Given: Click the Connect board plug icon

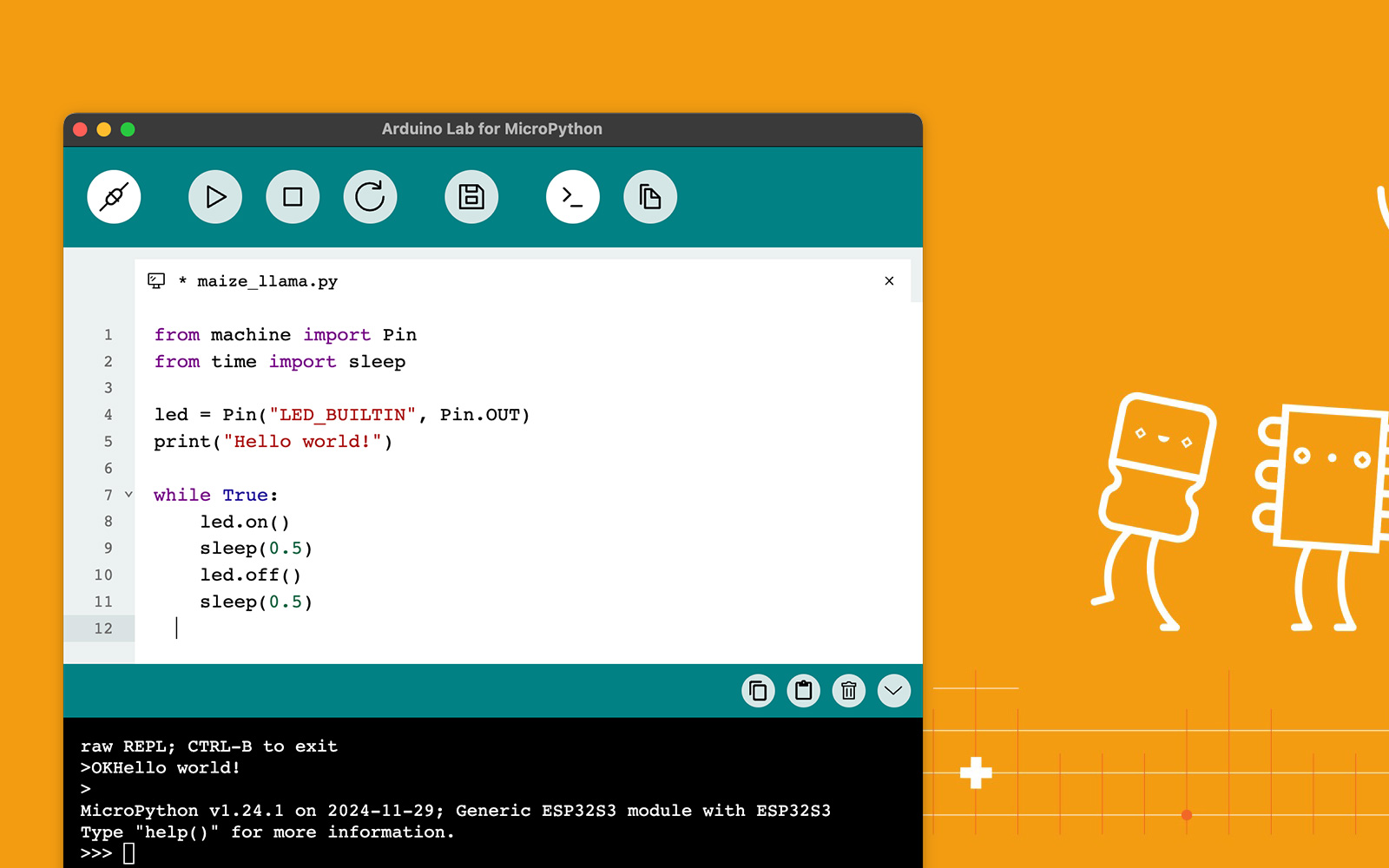Looking at the screenshot, I should 114,197.
